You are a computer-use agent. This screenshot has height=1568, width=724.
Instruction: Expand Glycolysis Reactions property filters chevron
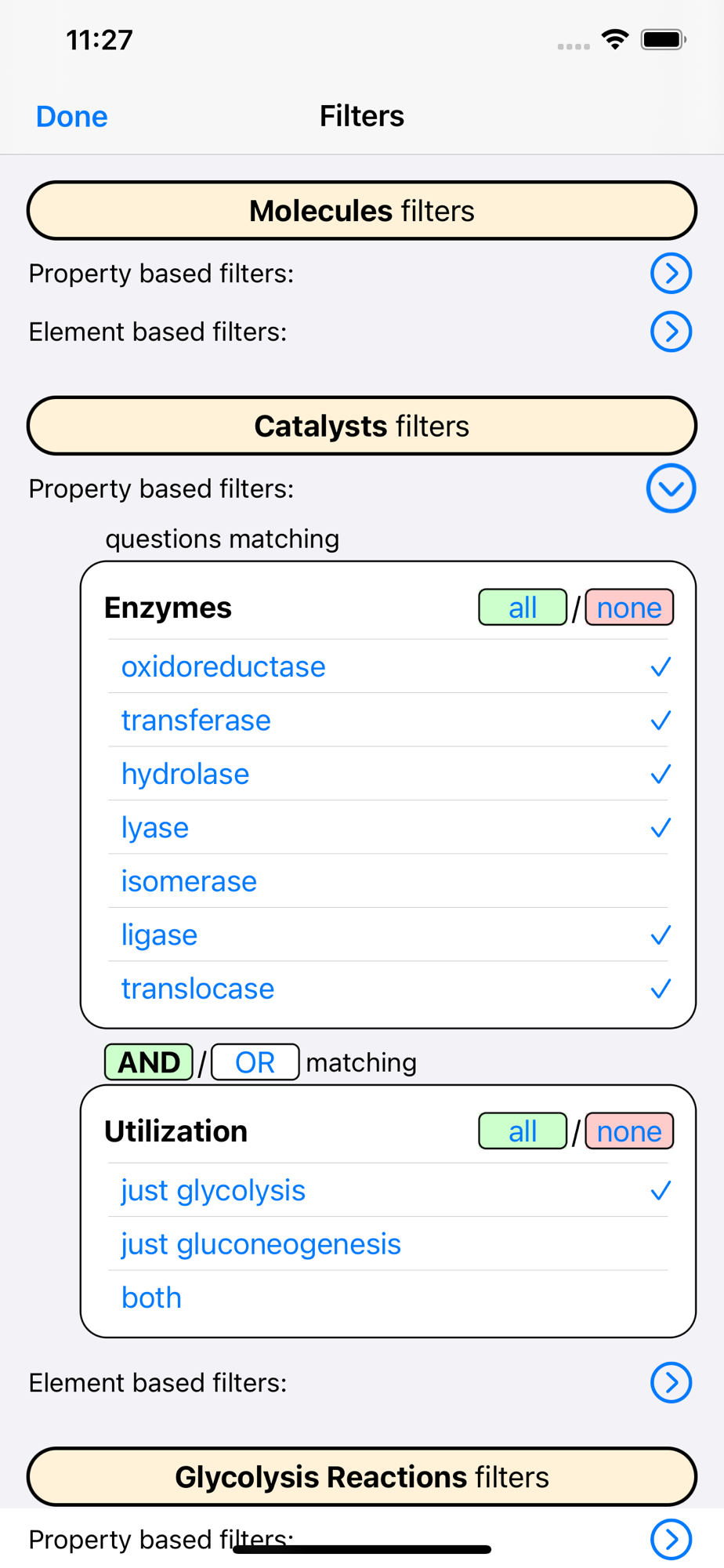coord(671,1539)
